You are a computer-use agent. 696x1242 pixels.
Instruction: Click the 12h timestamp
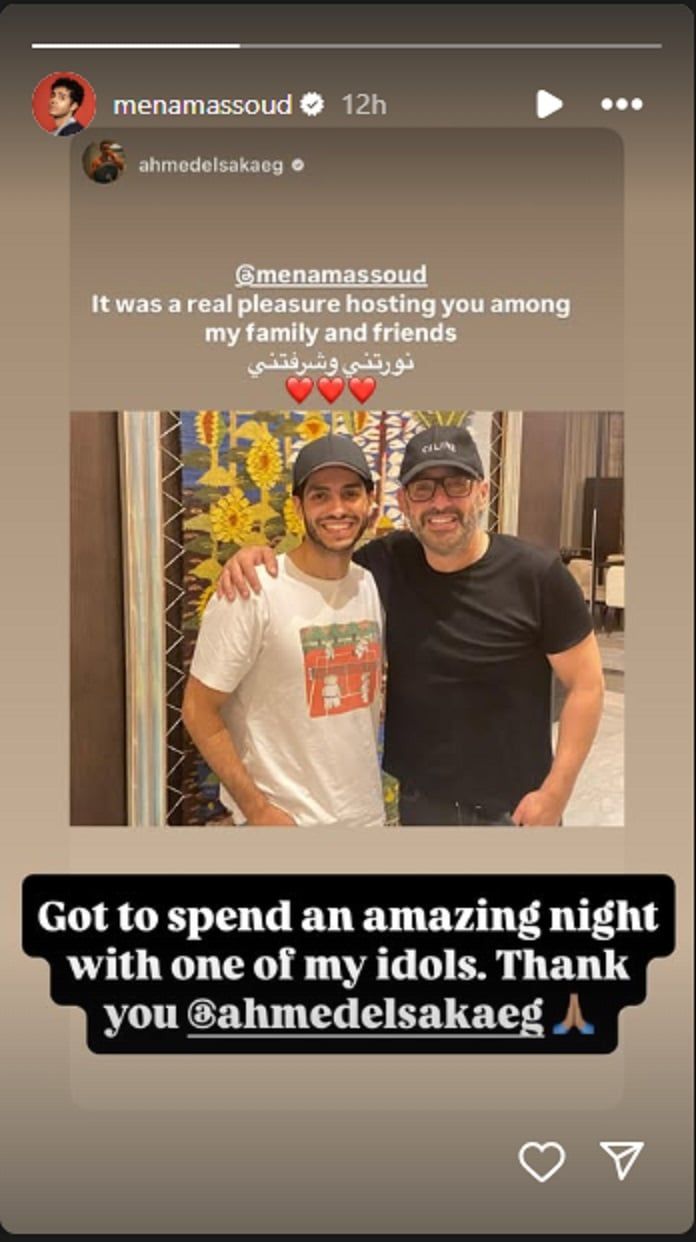(x=364, y=104)
